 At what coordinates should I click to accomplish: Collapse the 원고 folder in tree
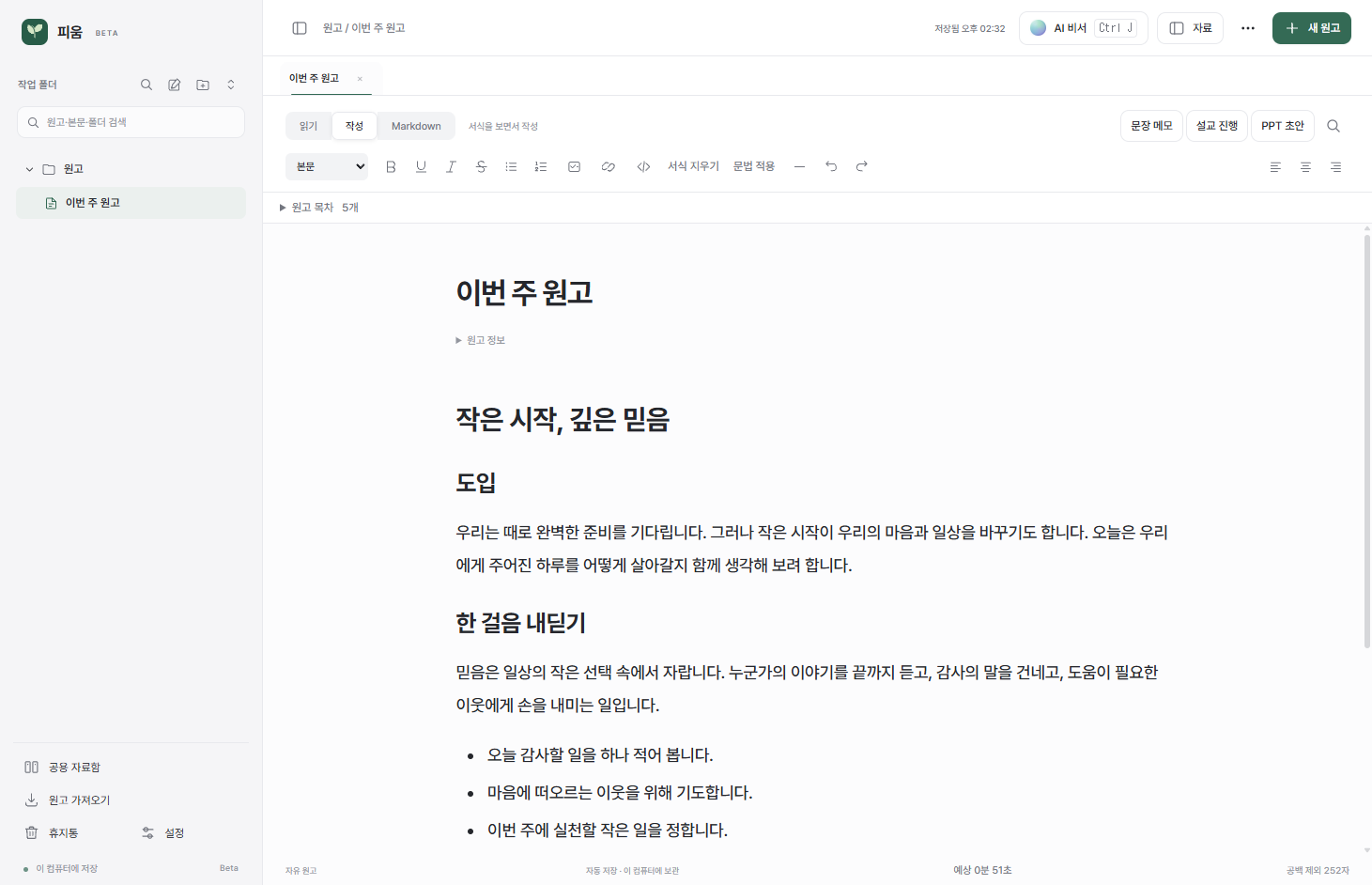coord(29,169)
